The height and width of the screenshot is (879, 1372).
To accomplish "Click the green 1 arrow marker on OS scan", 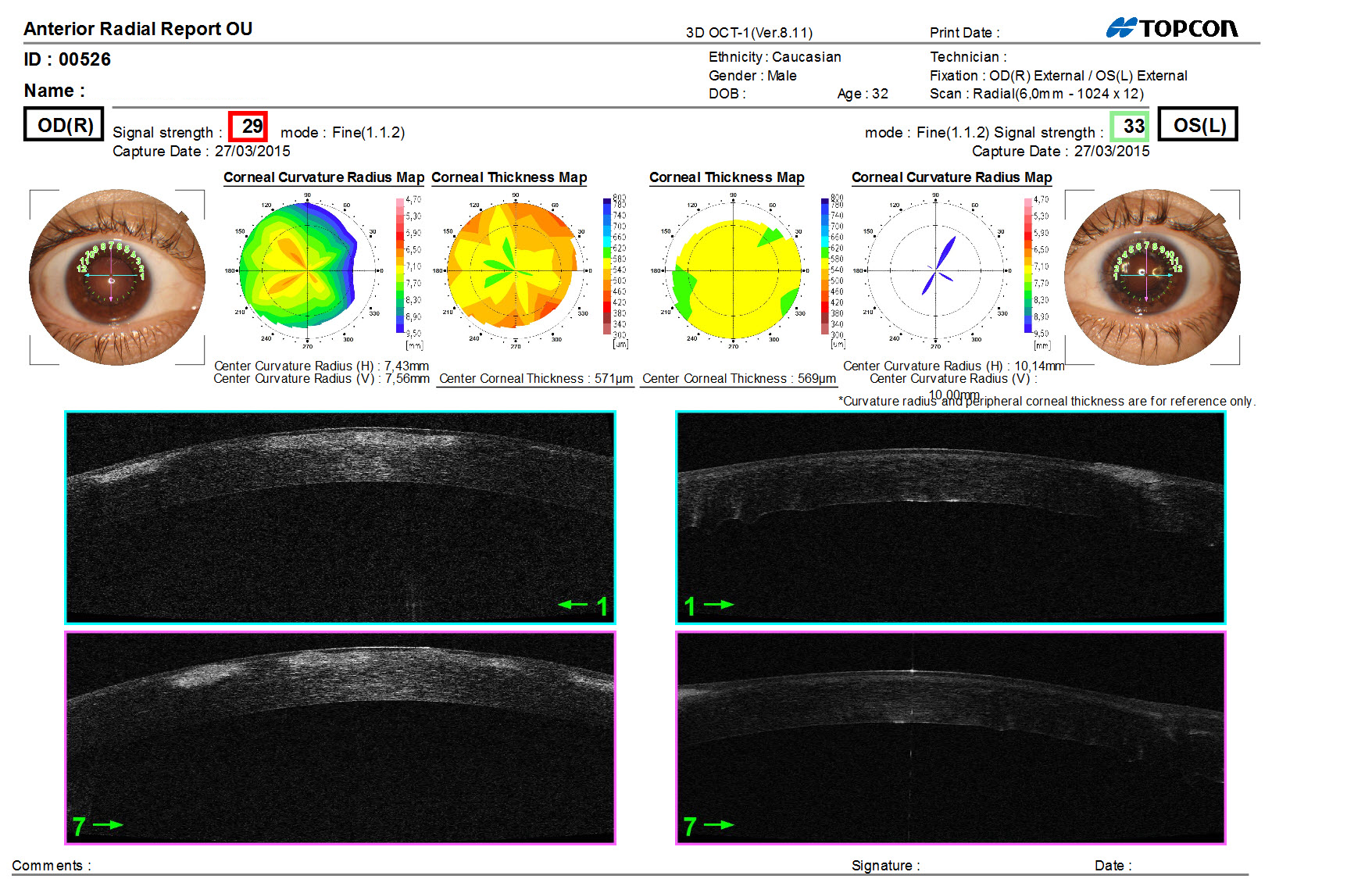I will (x=709, y=606).
